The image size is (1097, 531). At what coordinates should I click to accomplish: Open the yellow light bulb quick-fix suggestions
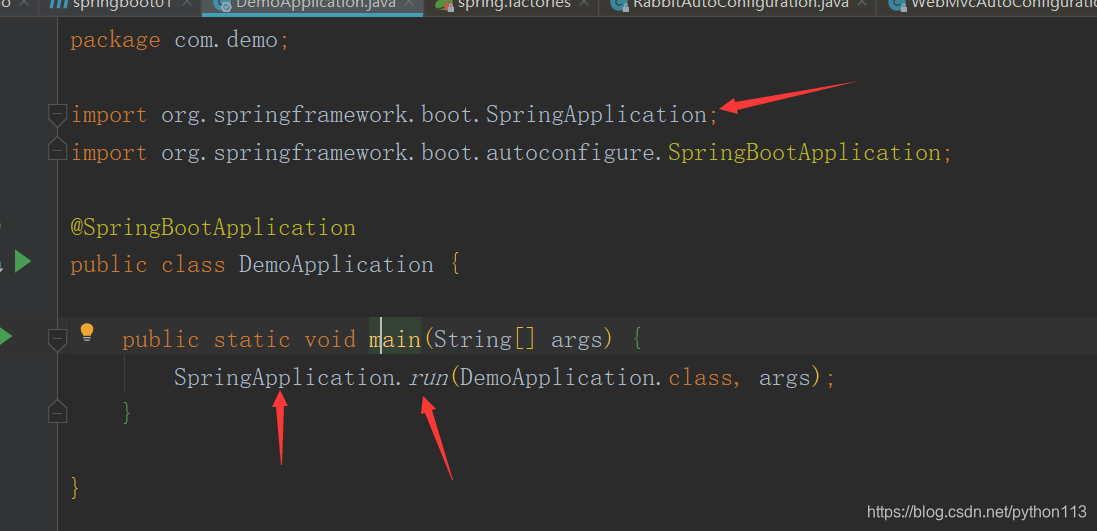[87, 332]
